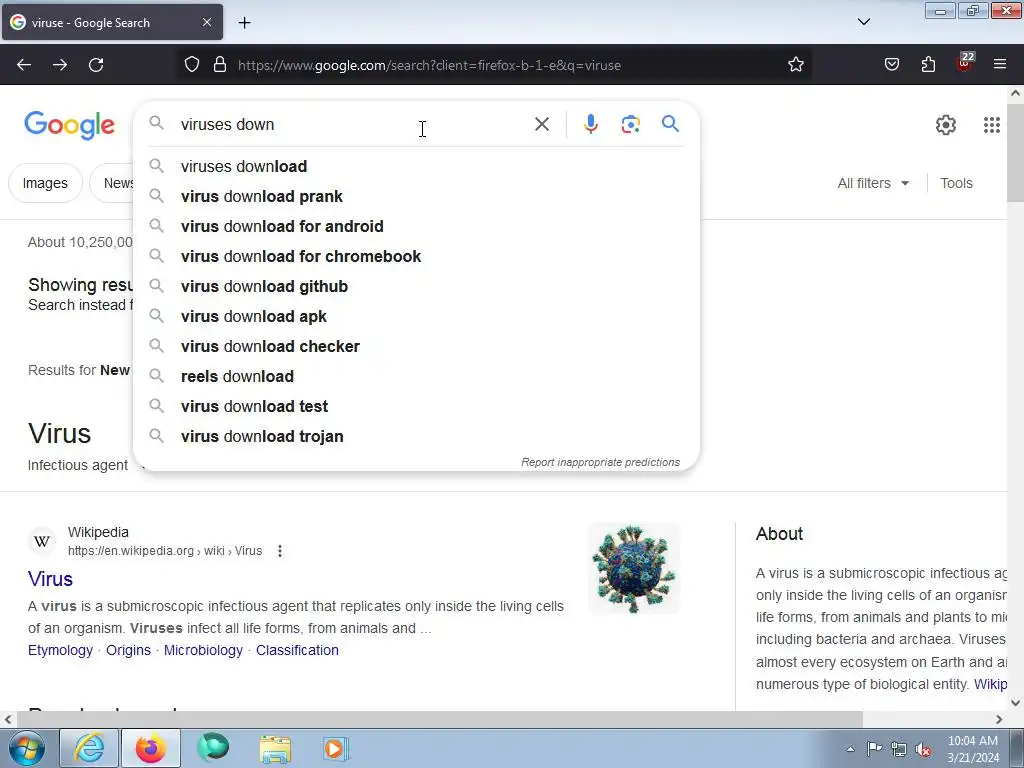
Task: Open the virus illustration thumbnail
Action: point(634,569)
